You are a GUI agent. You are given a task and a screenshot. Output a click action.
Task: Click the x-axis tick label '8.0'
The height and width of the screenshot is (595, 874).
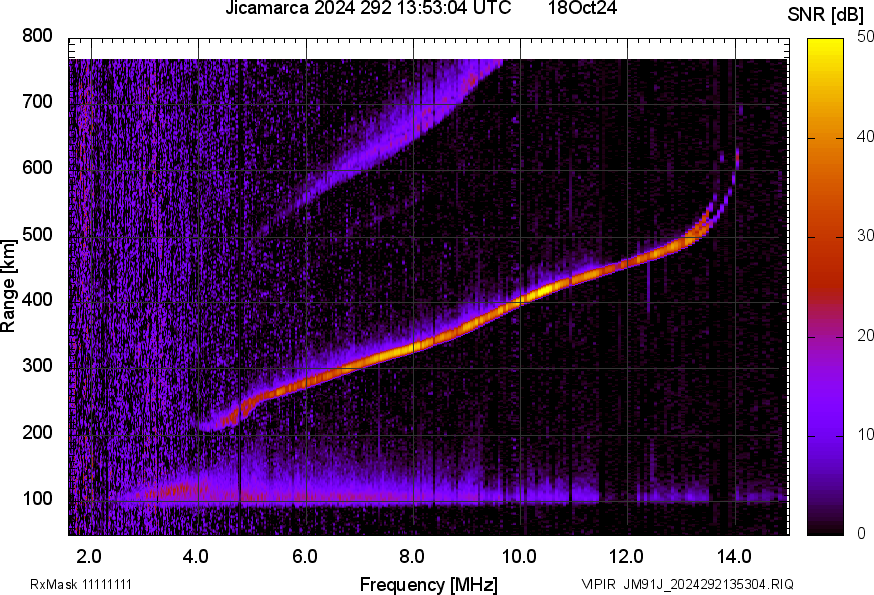click(412, 556)
